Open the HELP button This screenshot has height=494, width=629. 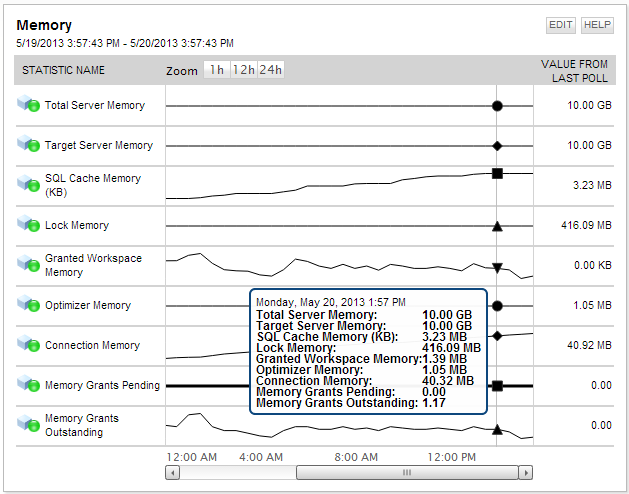pyautogui.click(x=597, y=25)
